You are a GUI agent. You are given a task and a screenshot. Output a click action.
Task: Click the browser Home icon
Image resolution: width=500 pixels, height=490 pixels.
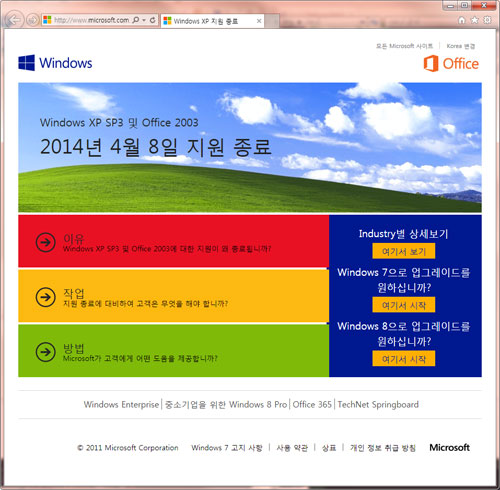tap(462, 20)
